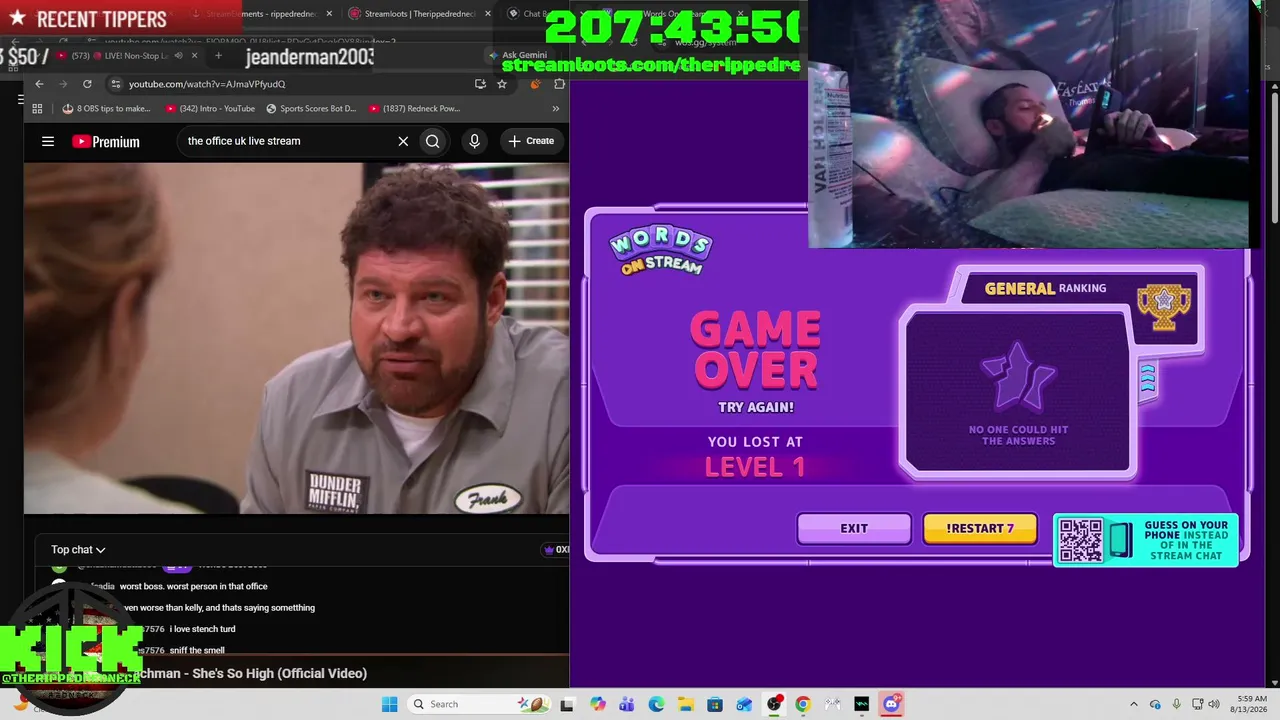The image size is (1280, 720).
Task: Open a new browser tab
Action: [x=218, y=56]
